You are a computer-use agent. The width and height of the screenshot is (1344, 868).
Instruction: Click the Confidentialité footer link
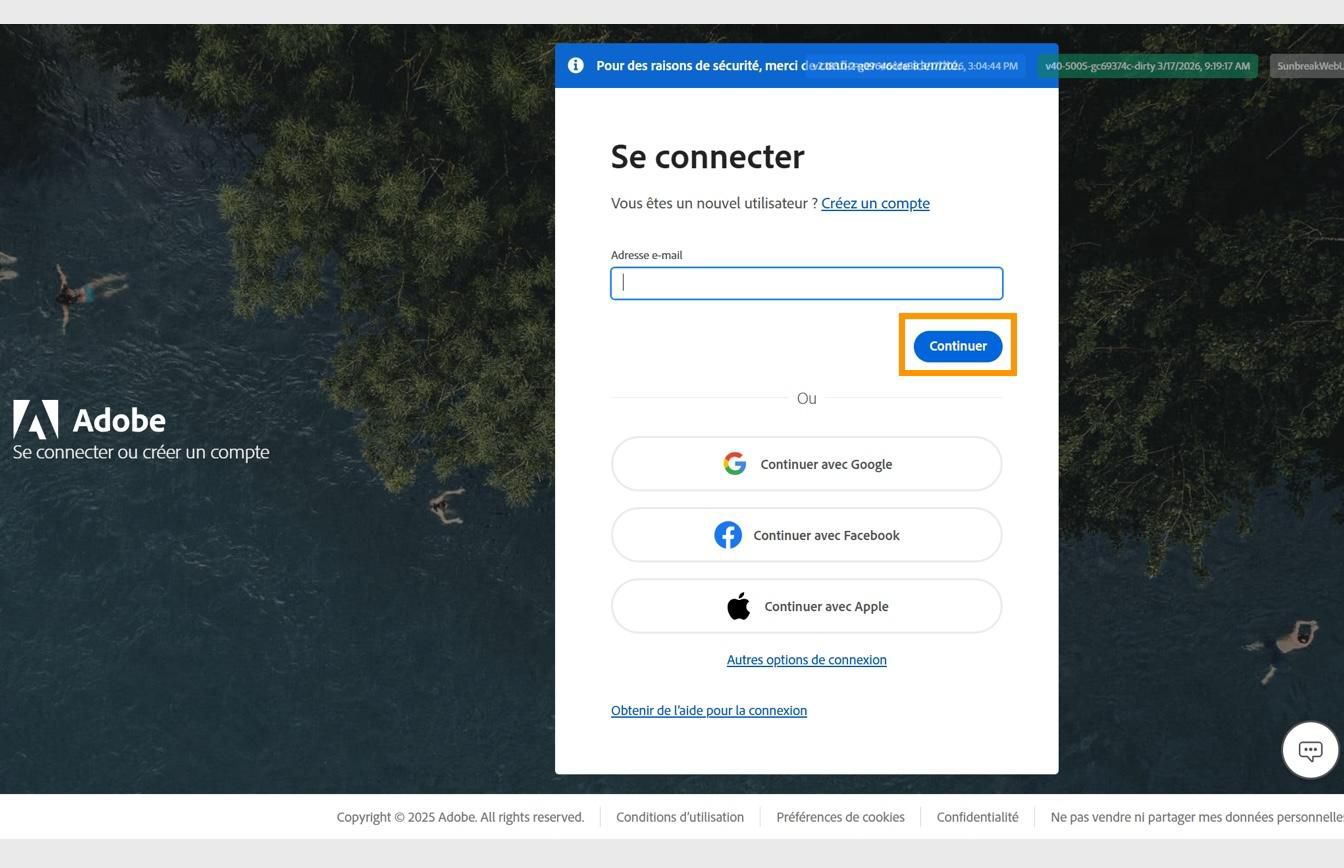977,816
